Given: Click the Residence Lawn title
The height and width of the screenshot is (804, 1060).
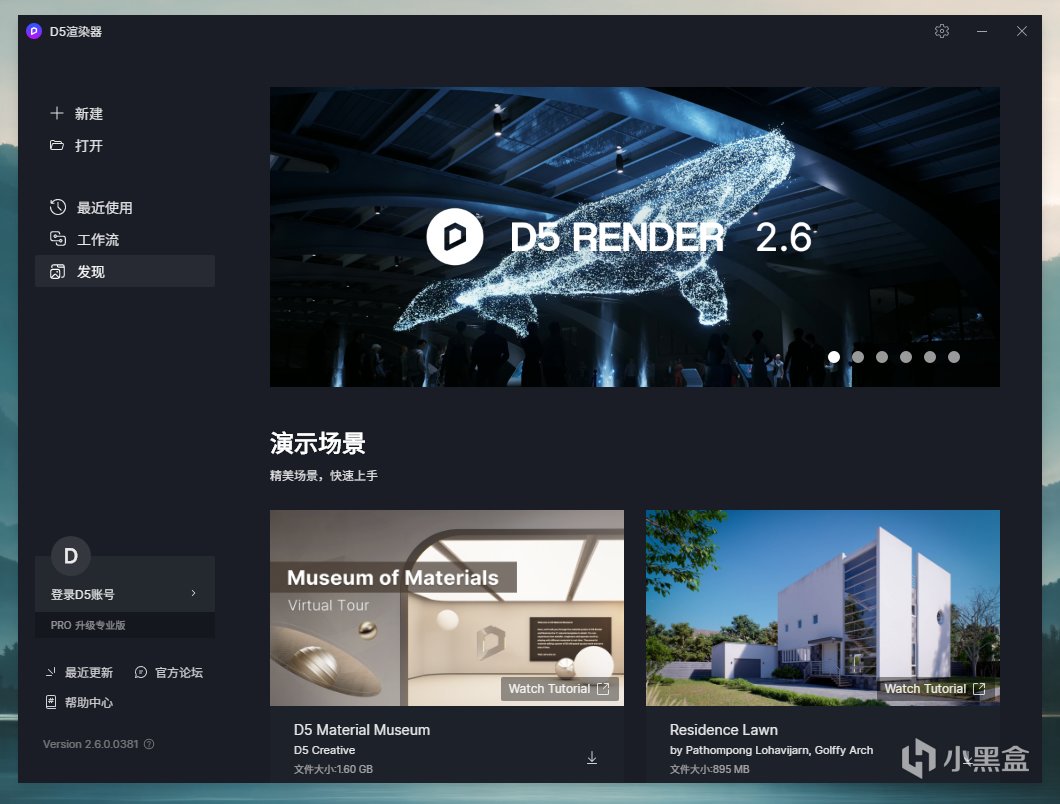Looking at the screenshot, I should 723,730.
